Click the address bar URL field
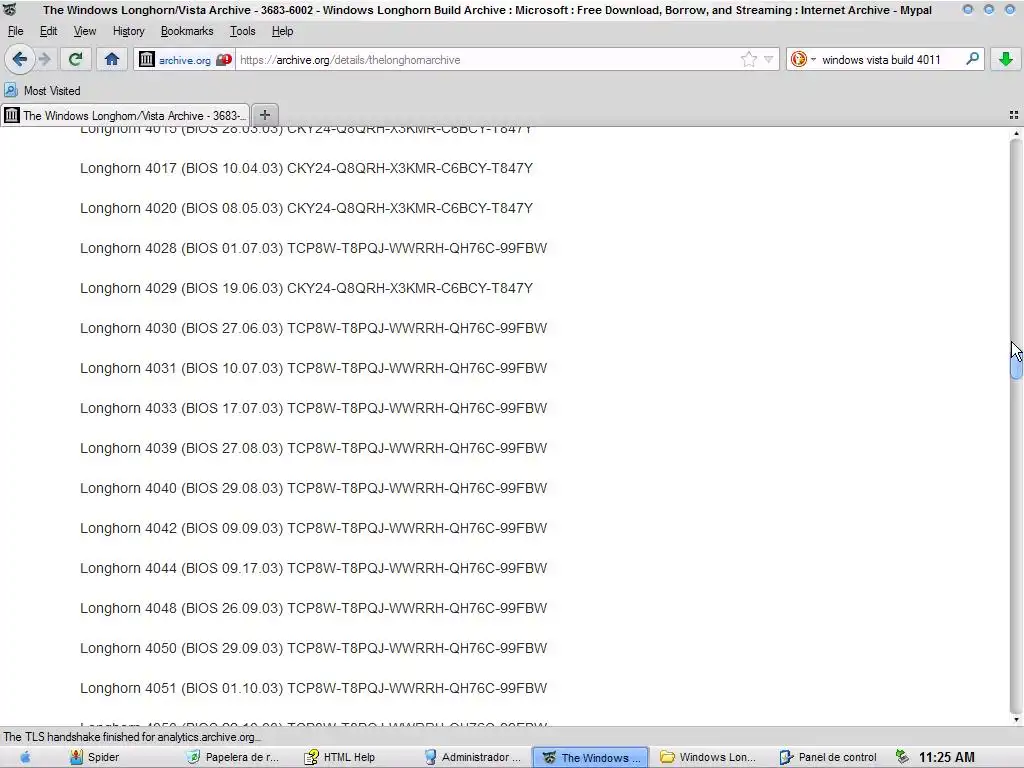Viewport: 1024px width, 768px height. (487, 59)
